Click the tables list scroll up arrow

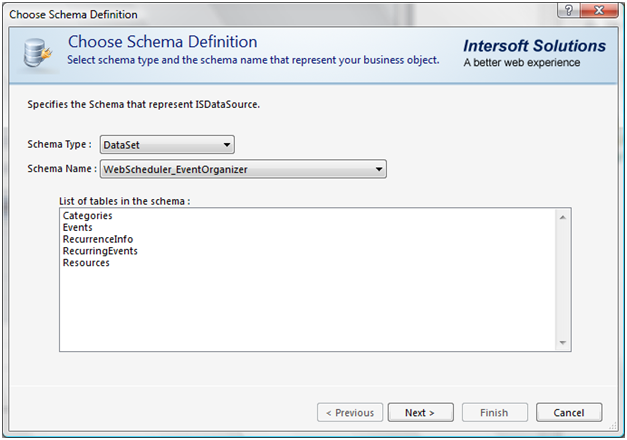click(x=563, y=217)
